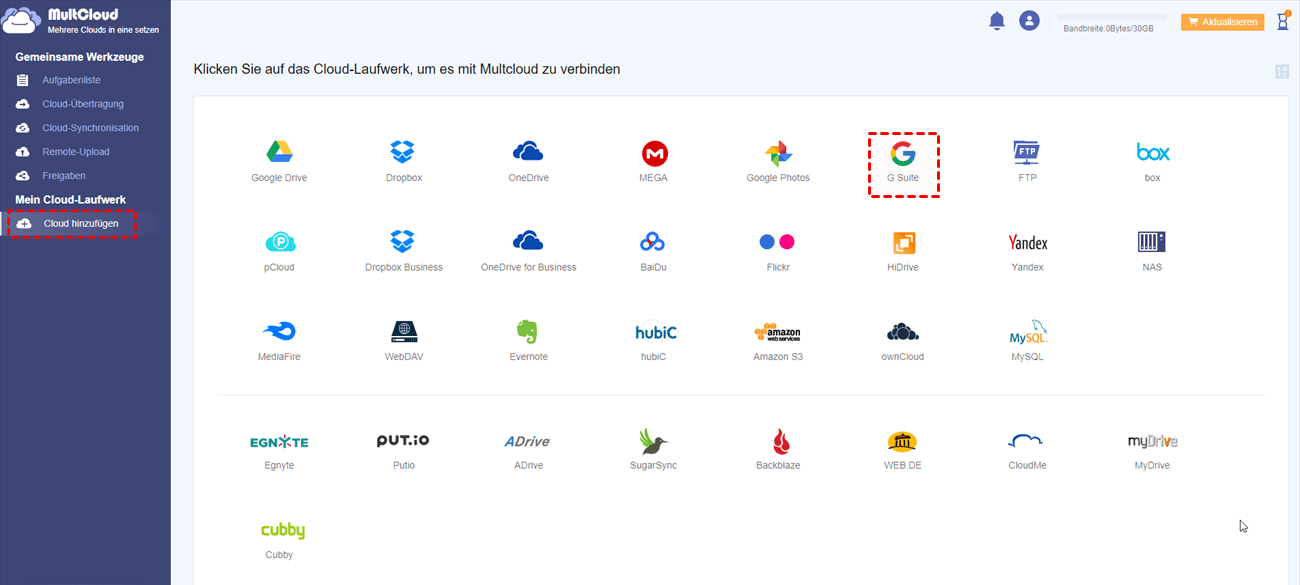Viewport: 1300px width, 585px height.
Task: Click Cloud hinzufügen in the sidebar
Action: [81, 223]
